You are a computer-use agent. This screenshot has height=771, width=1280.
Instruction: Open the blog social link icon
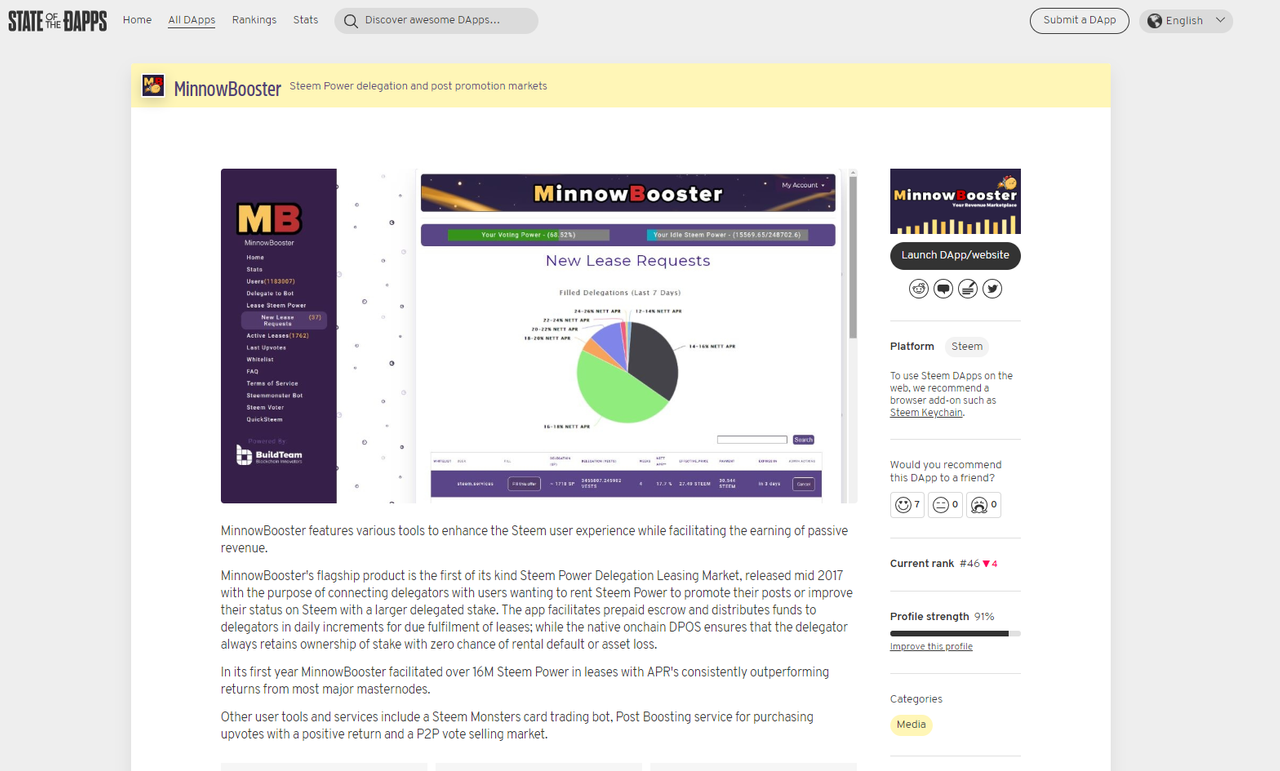pyautogui.click(x=967, y=289)
